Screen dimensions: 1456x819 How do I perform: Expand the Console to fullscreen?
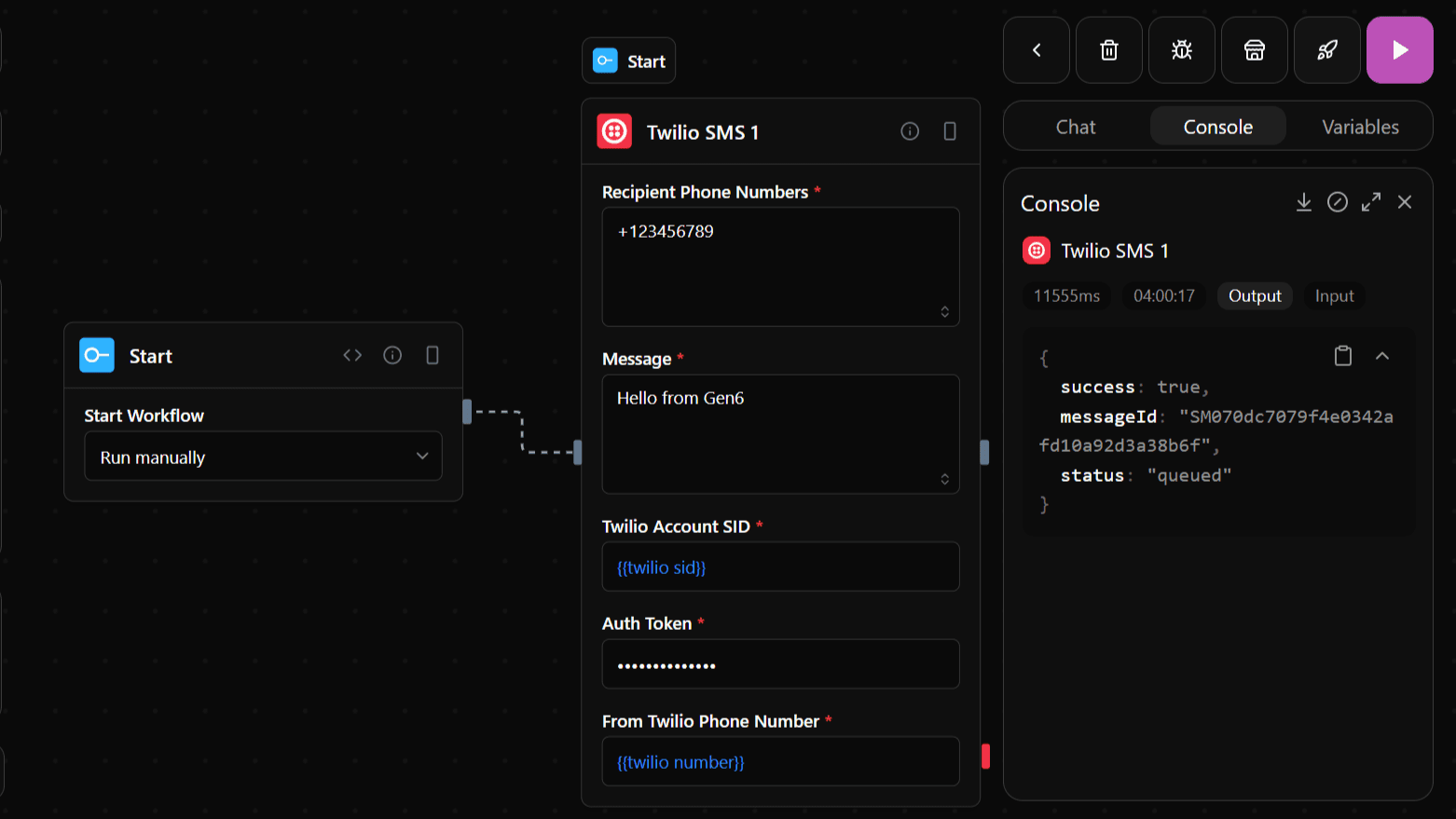tap(1370, 201)
